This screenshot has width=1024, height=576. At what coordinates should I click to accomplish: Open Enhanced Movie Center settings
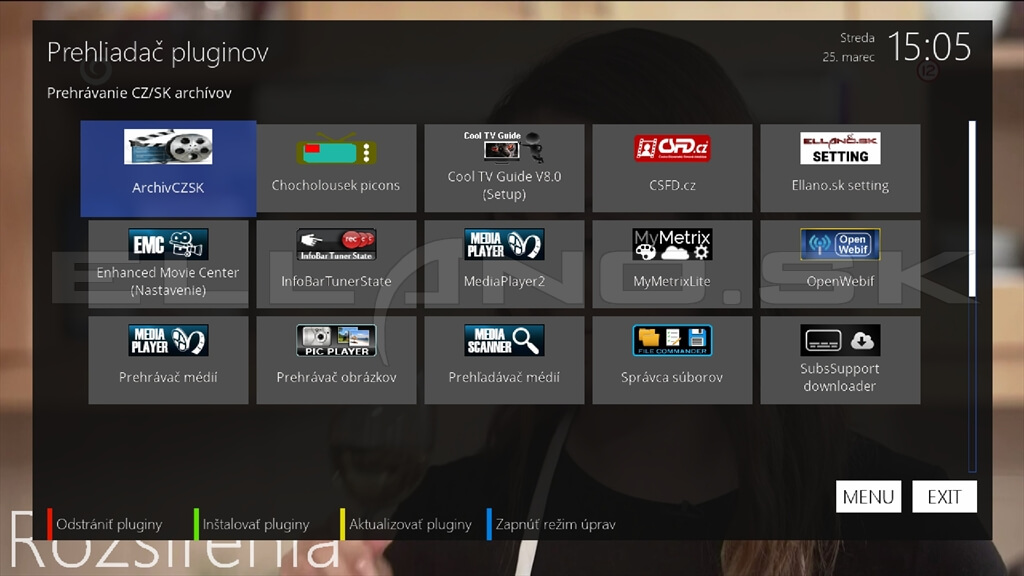coord(168,264)
